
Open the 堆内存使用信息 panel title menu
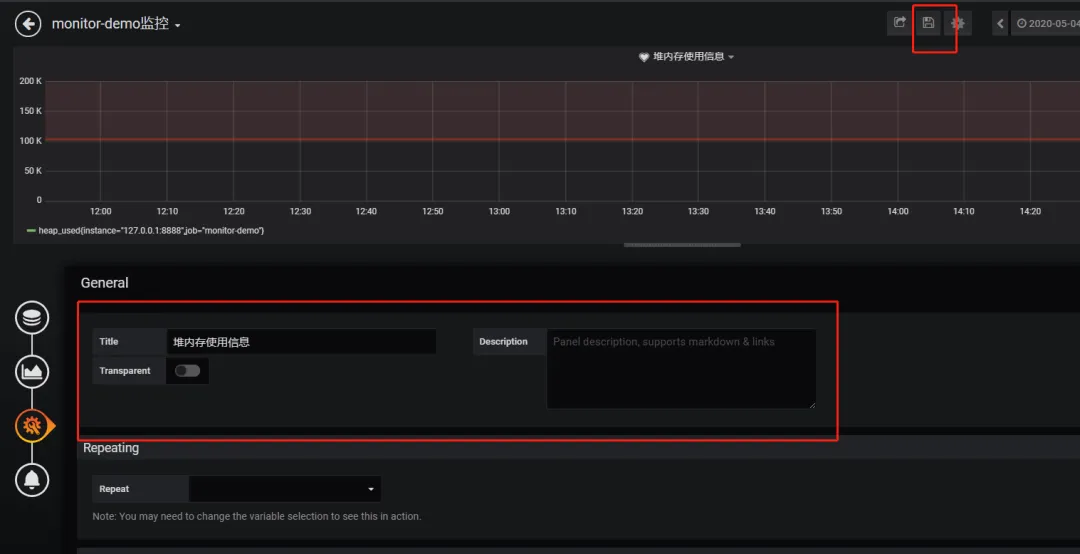point(693,57)
